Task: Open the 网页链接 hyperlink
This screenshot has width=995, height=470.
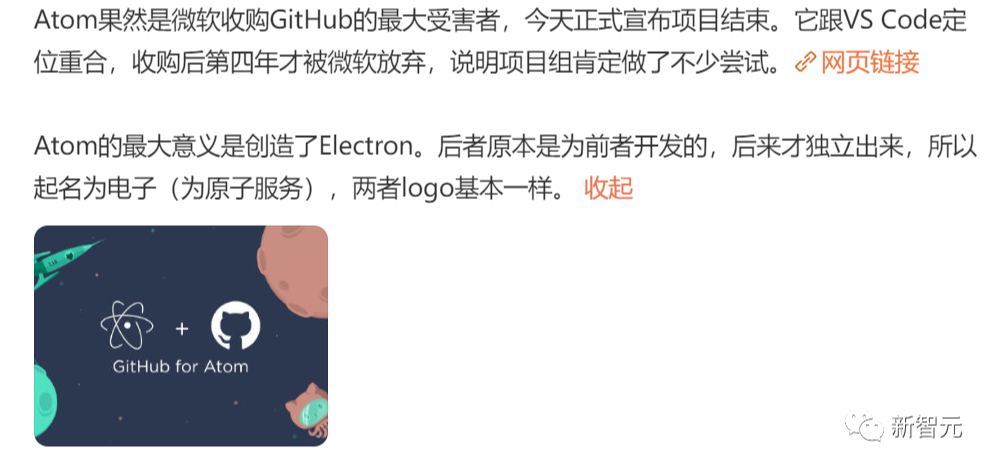Action: 870,62
